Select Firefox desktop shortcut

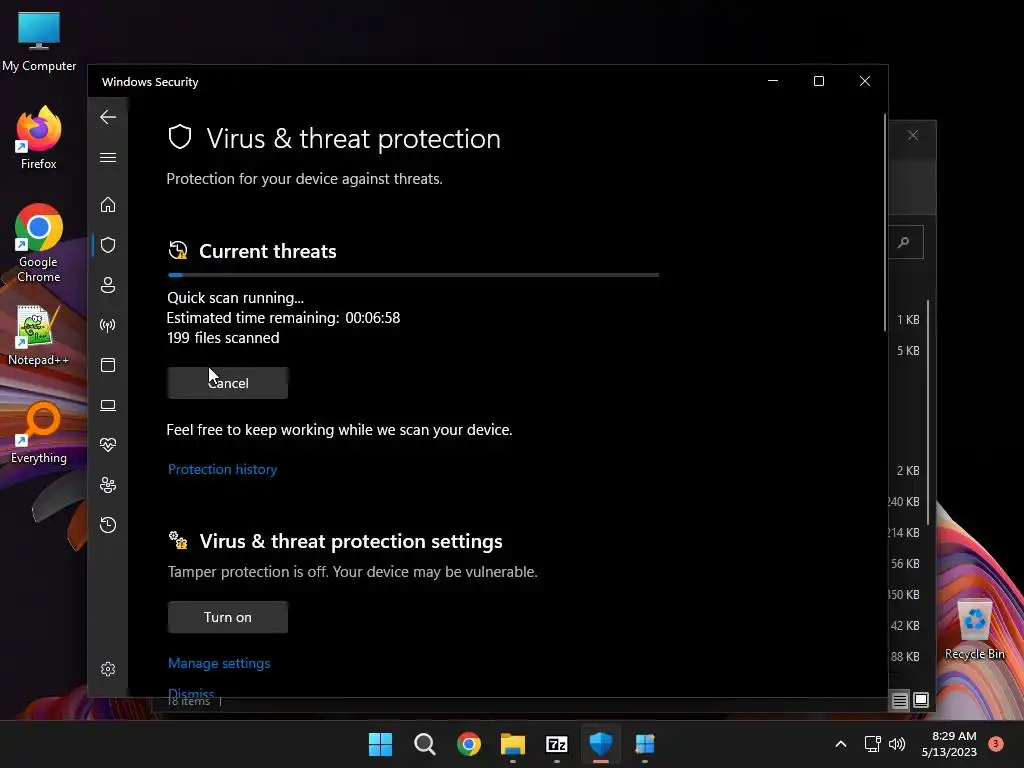coord(39,138)
